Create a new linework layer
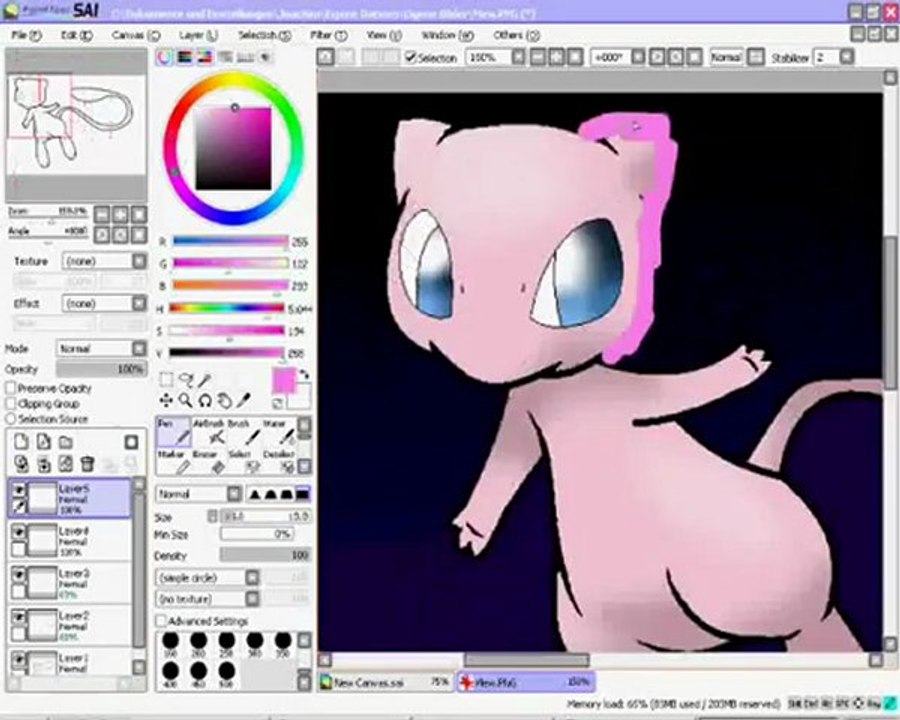 click(x=44, y=442)
